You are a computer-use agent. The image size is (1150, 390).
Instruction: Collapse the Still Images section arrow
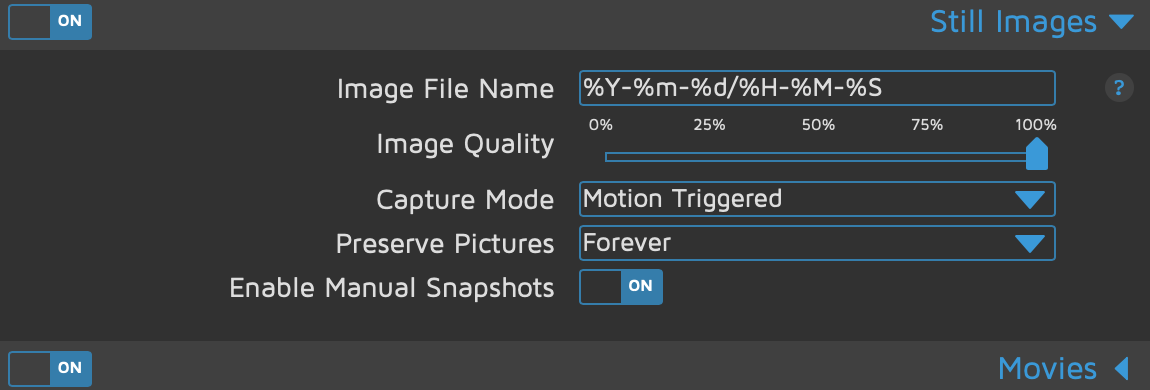click(1121, 22)
